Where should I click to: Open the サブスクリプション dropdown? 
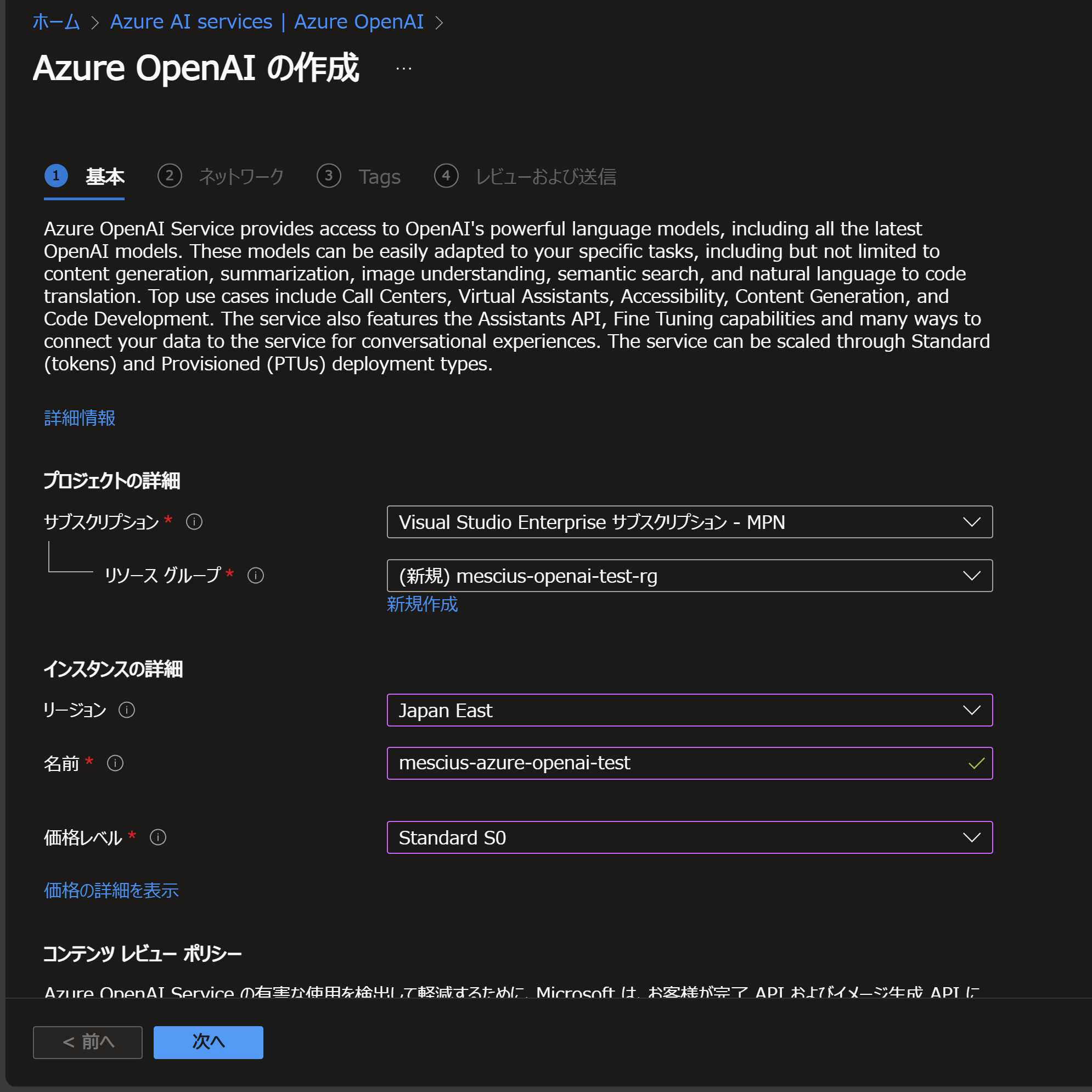coord(690,522)
